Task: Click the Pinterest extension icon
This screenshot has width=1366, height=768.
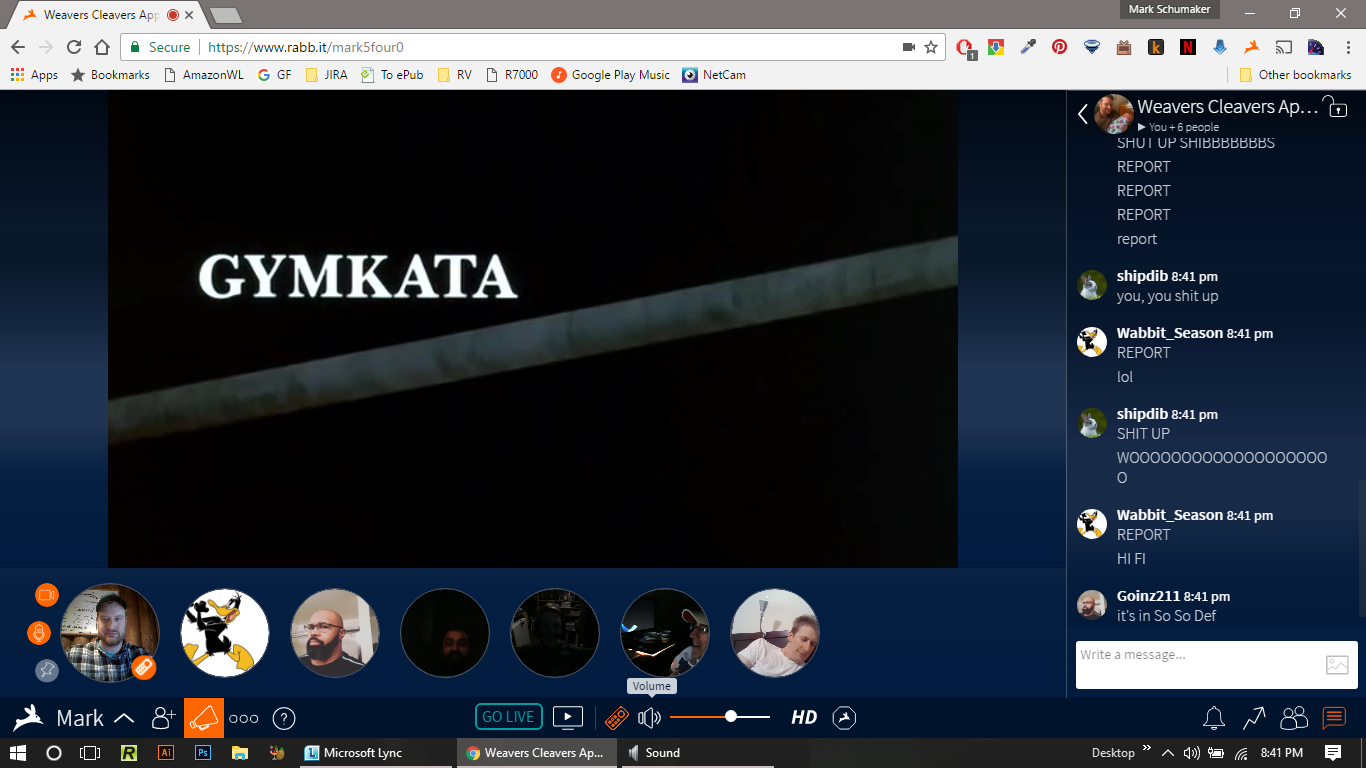Action: (x=1059, y=47)
